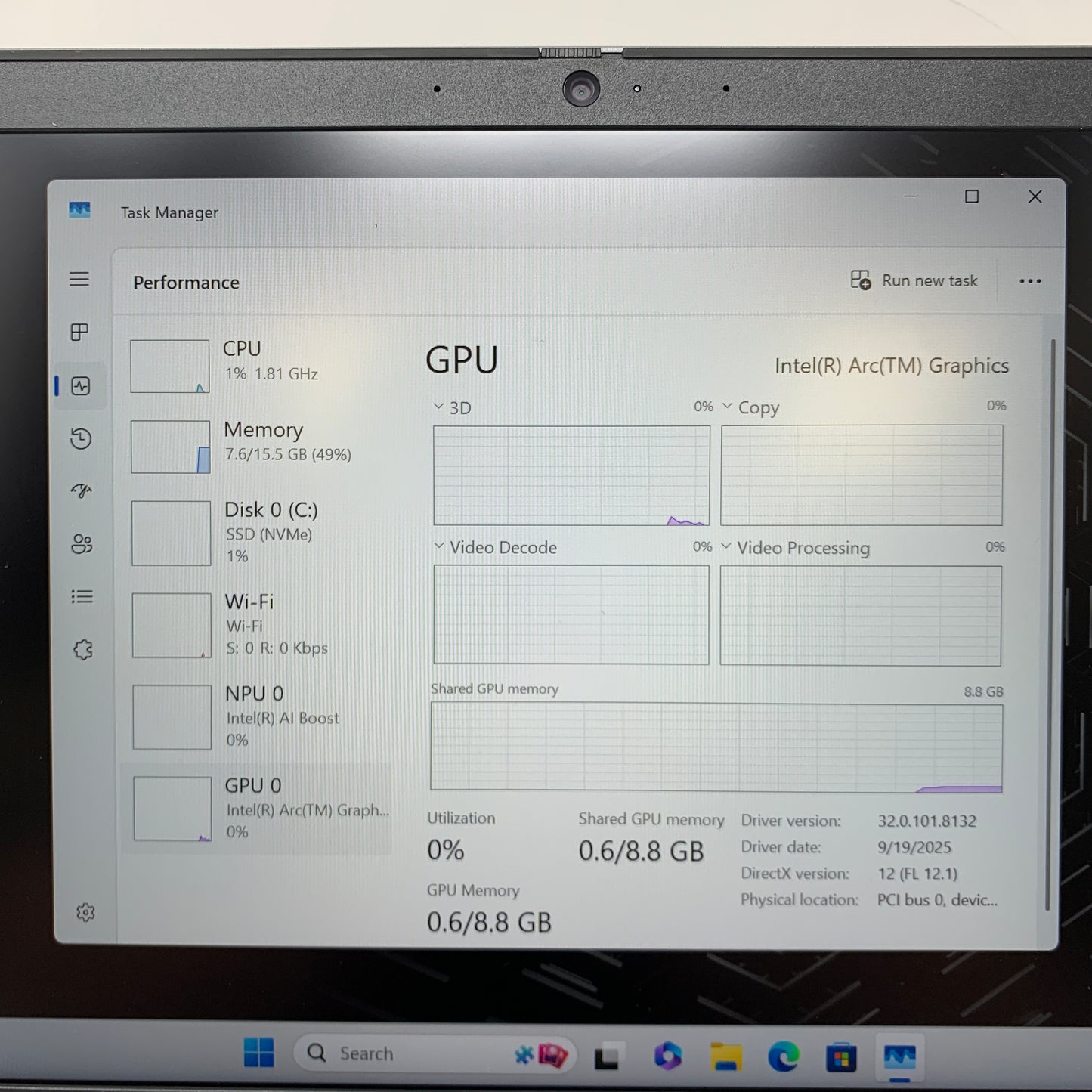This screenshot has width=1092, height=1092.
Task: Open the Users page
Action: click(x=81, y=544)
